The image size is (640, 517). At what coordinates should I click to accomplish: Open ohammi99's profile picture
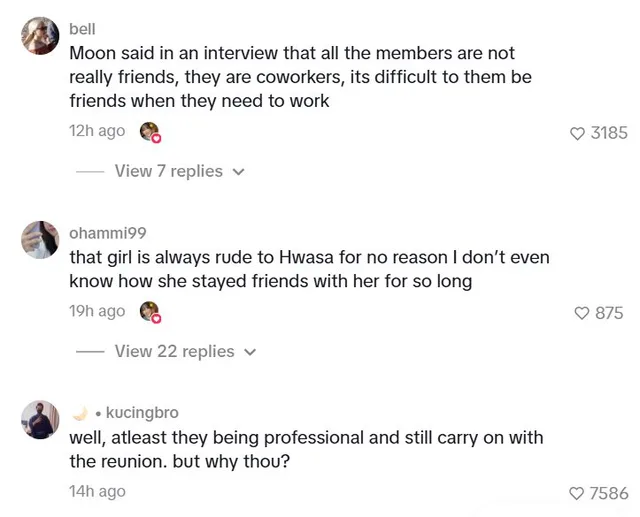point(40,240)
